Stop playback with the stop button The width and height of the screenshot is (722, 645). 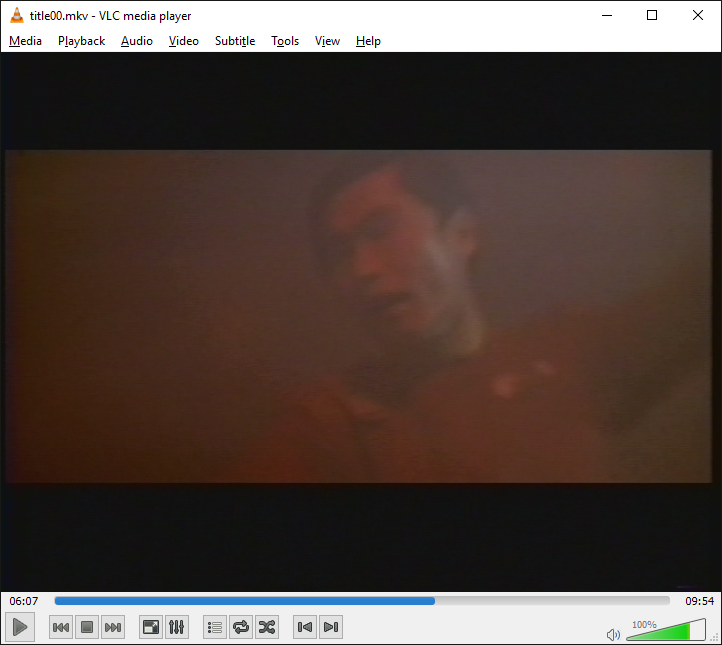[x=87, y=627]
